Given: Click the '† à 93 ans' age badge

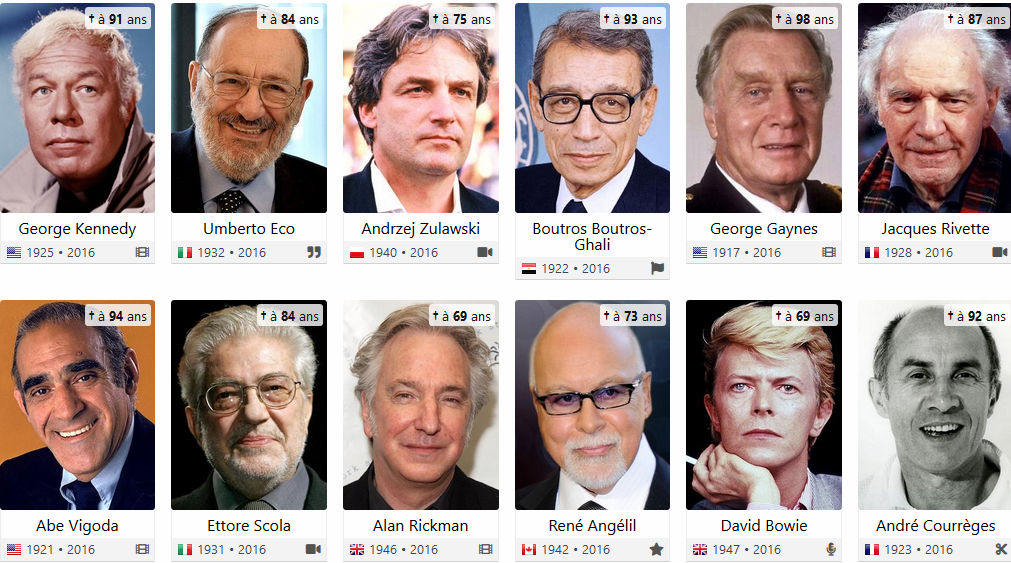Looking at the screenshot, I should [633, 19].
